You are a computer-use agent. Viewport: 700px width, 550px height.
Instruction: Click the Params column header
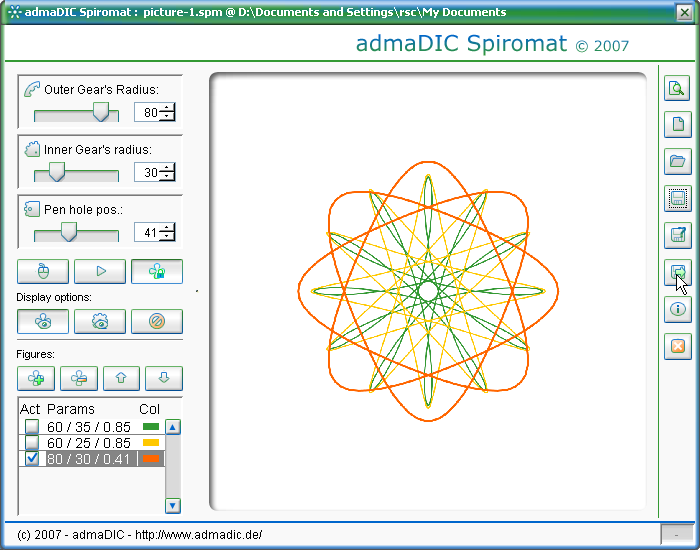pyautogui.click(x=71, y=409)
